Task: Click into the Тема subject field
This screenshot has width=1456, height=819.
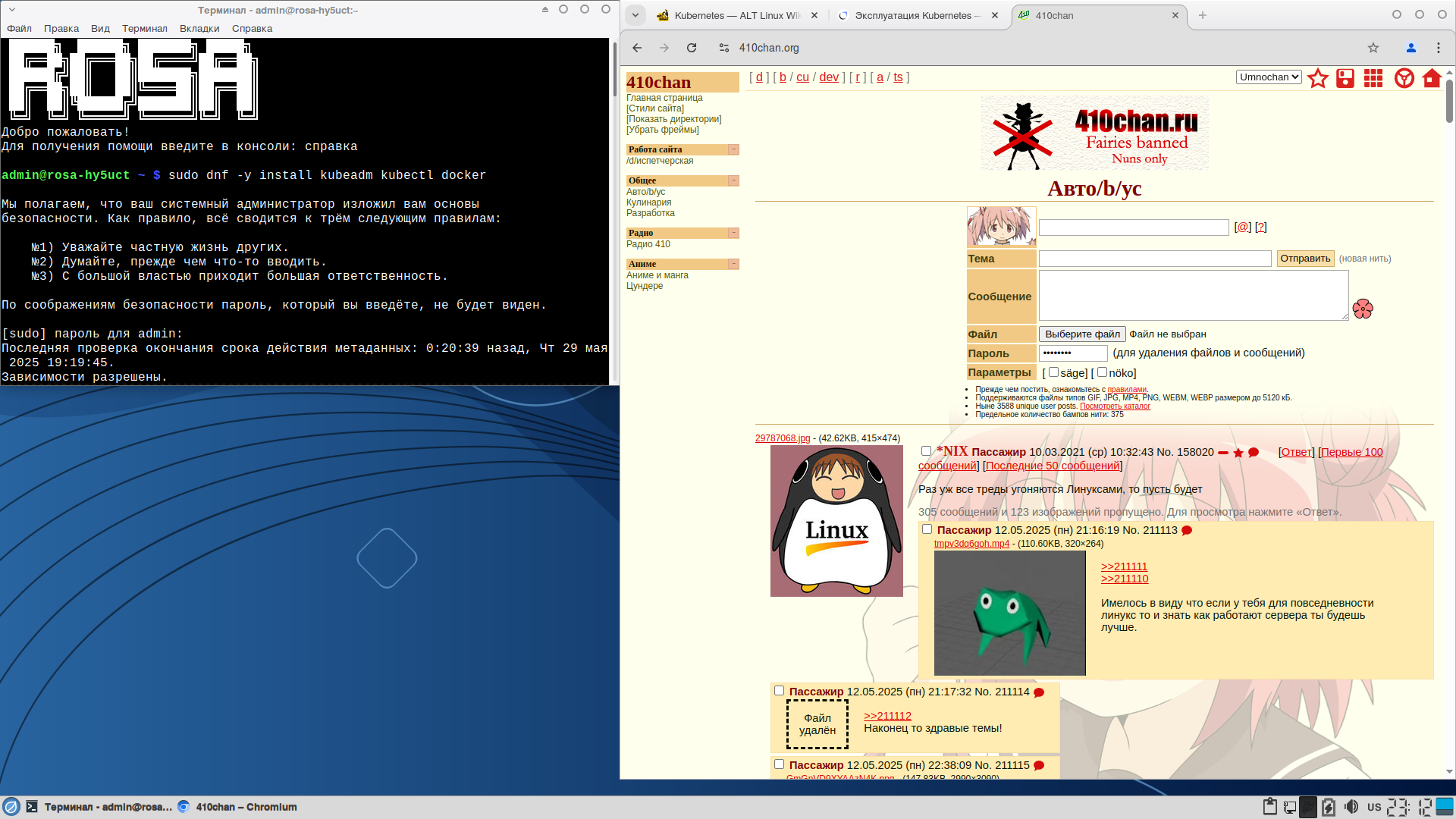Action: point(1155,259)
